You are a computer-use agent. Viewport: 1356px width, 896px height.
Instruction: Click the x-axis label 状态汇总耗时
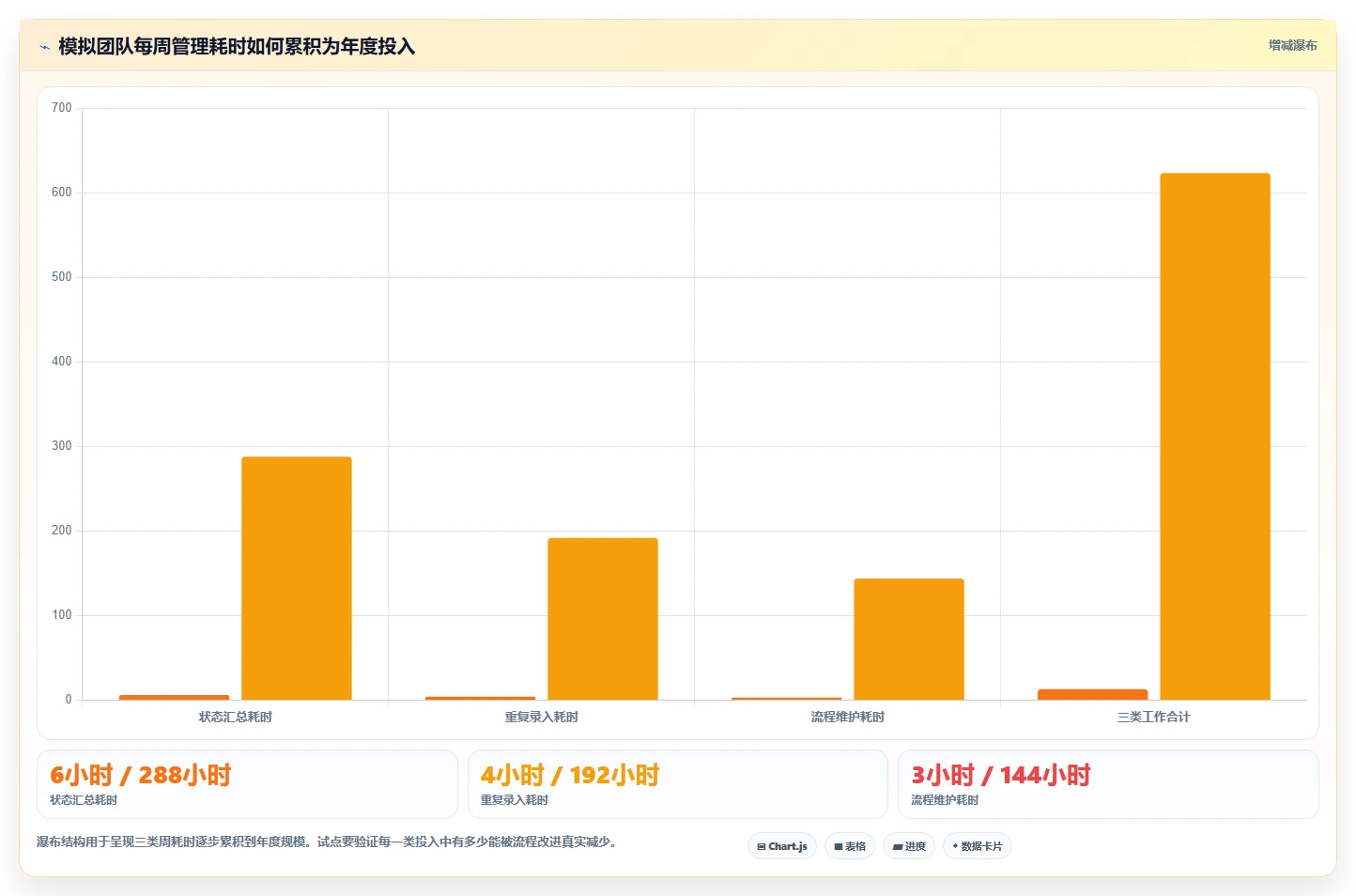click(x=235, y=717)
